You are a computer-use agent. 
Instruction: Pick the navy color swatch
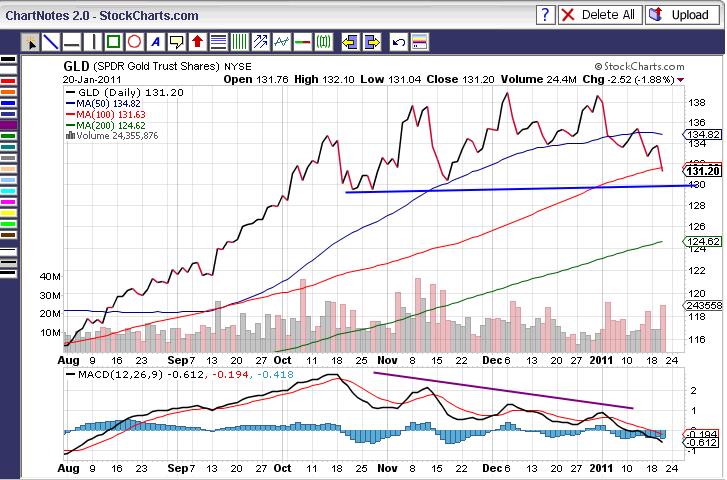click(x=9, y=114)
